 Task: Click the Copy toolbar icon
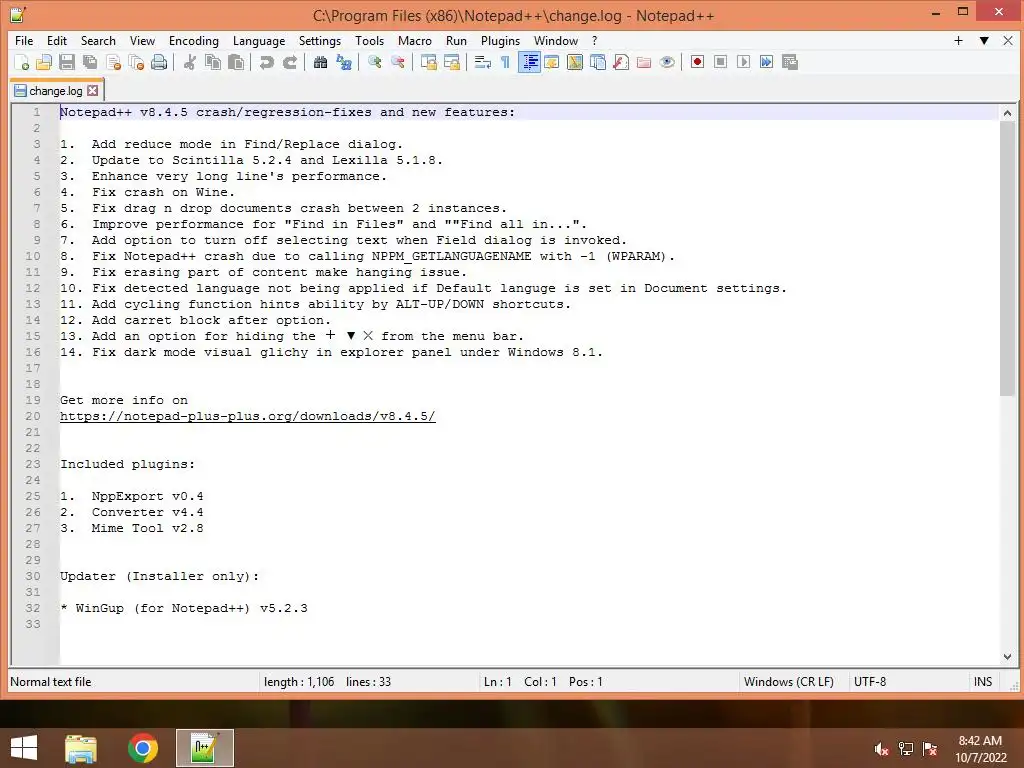[213, 62]
